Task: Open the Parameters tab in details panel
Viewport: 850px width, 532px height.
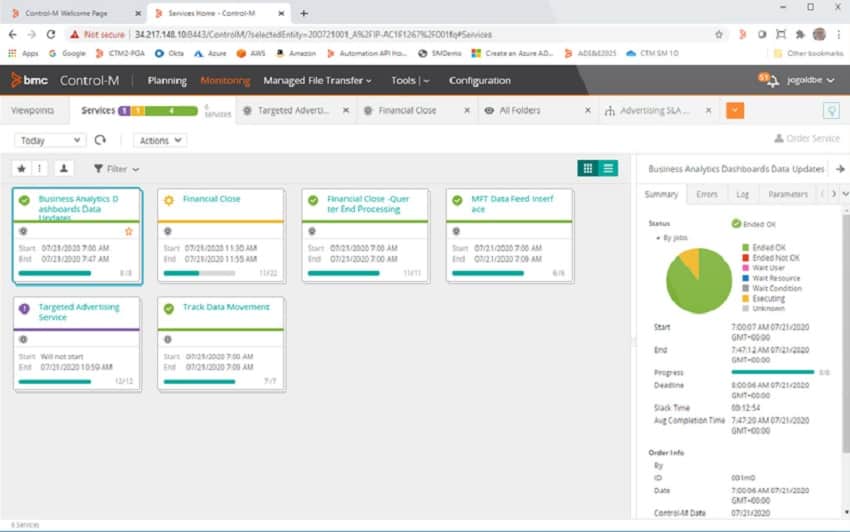Action: tap(788, 194)
